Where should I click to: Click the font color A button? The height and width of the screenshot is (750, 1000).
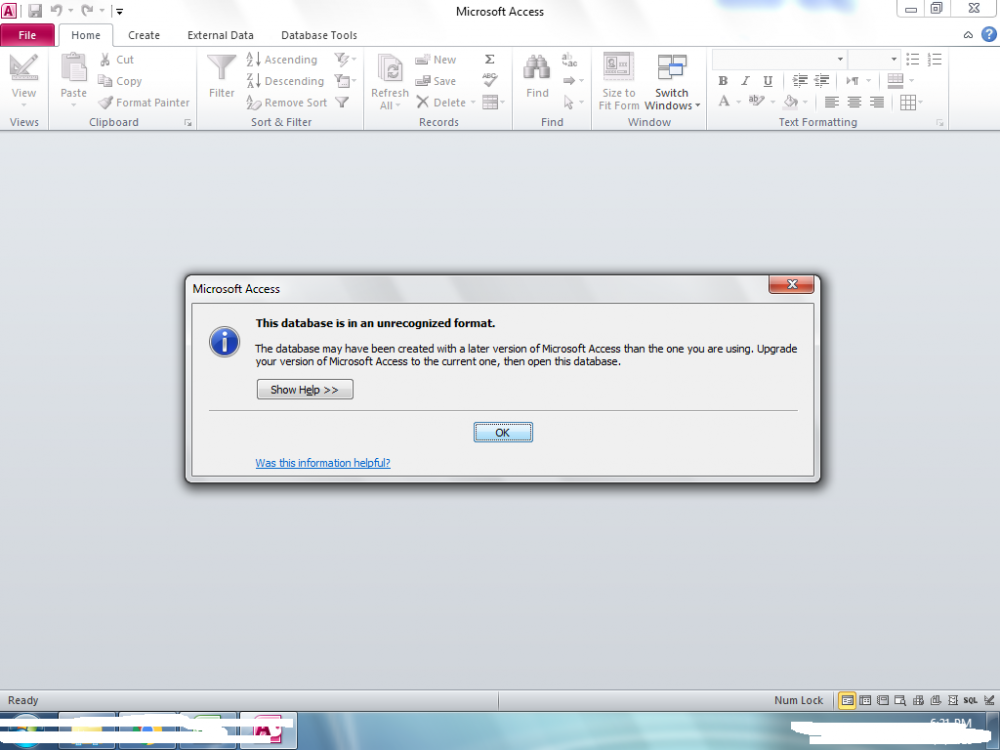click(724, 101)
